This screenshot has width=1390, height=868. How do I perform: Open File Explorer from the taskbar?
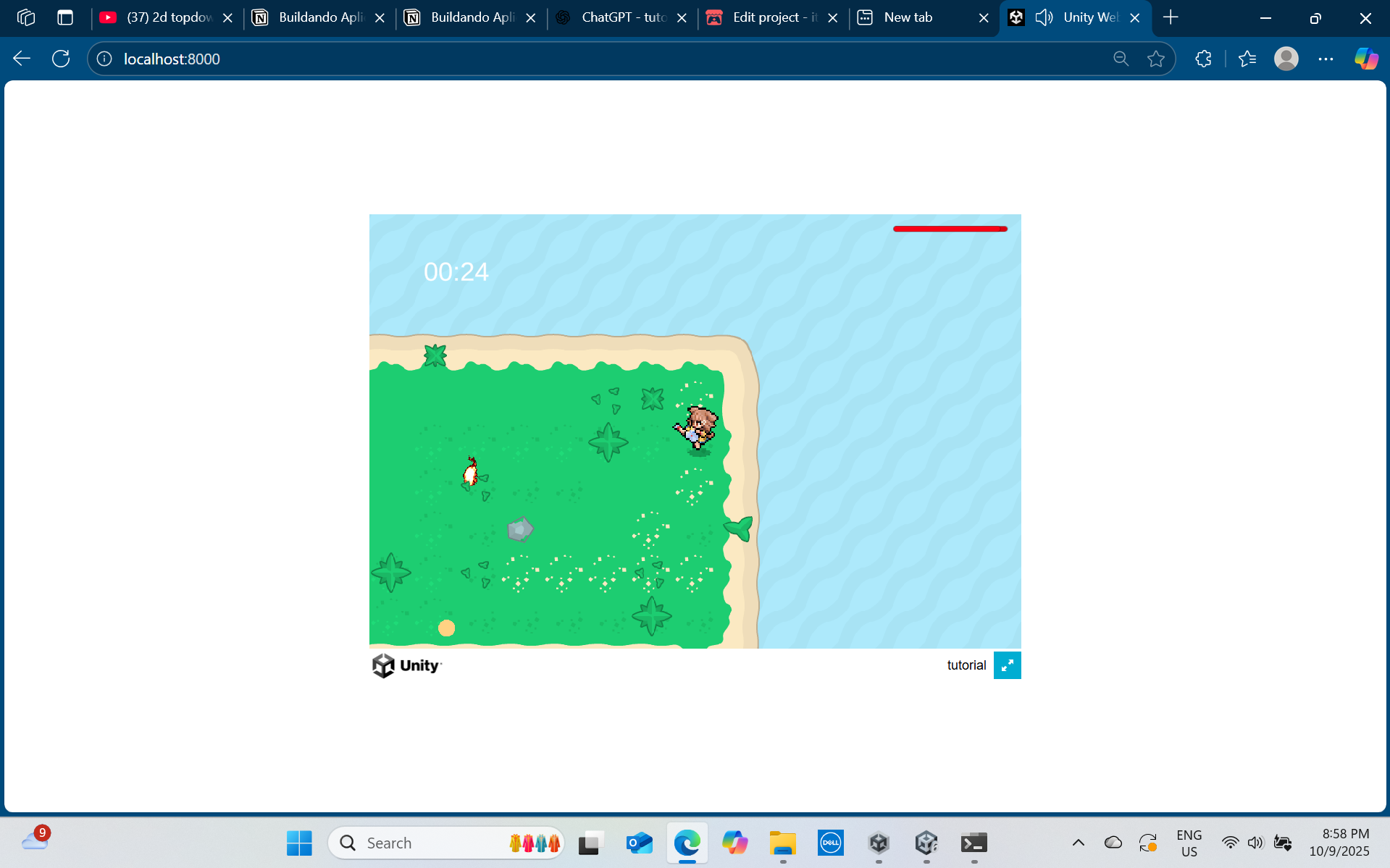pos(782,843)
